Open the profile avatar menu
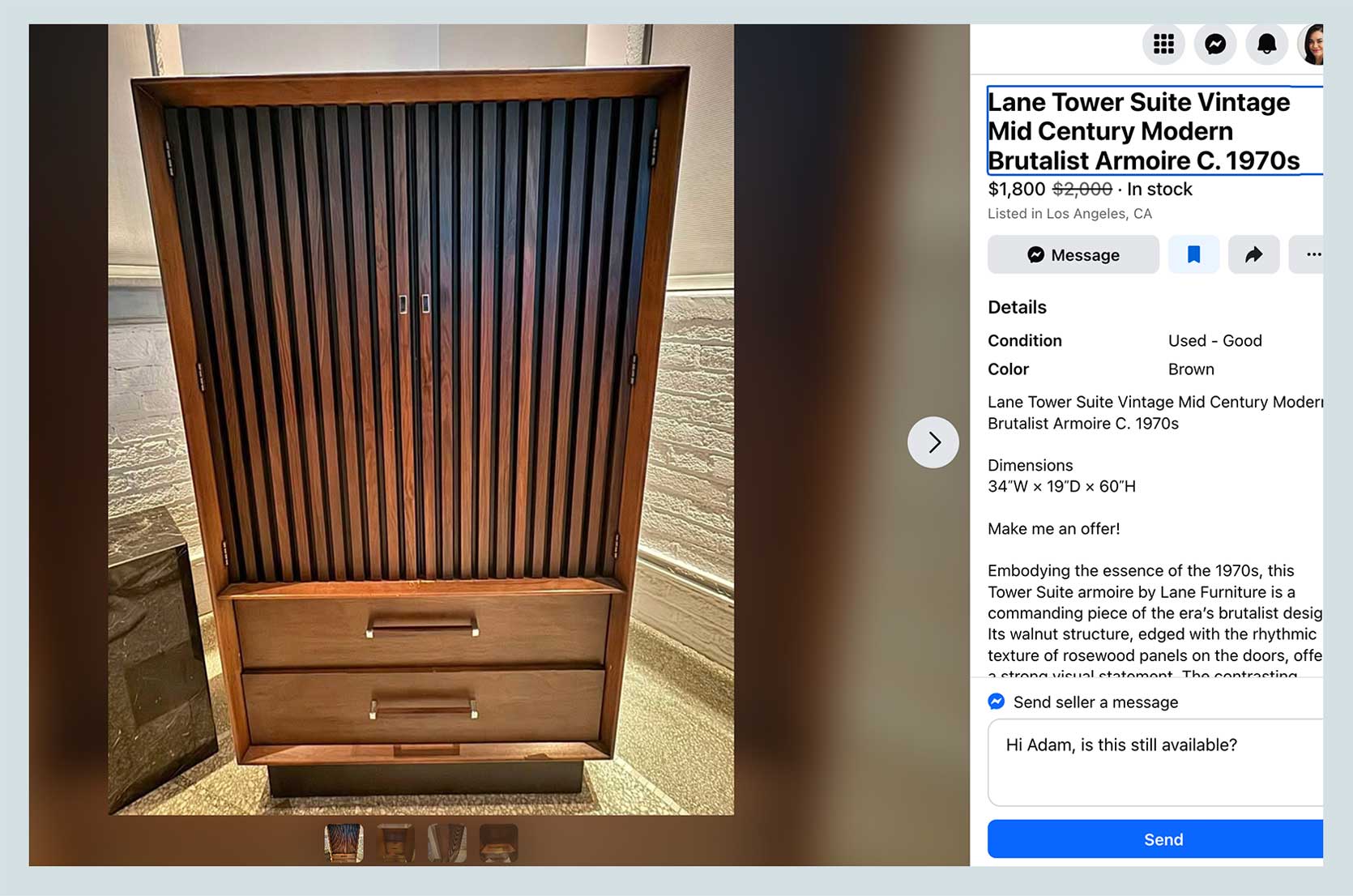Viewport: 1353px width, 896px height. (1311, 44)
